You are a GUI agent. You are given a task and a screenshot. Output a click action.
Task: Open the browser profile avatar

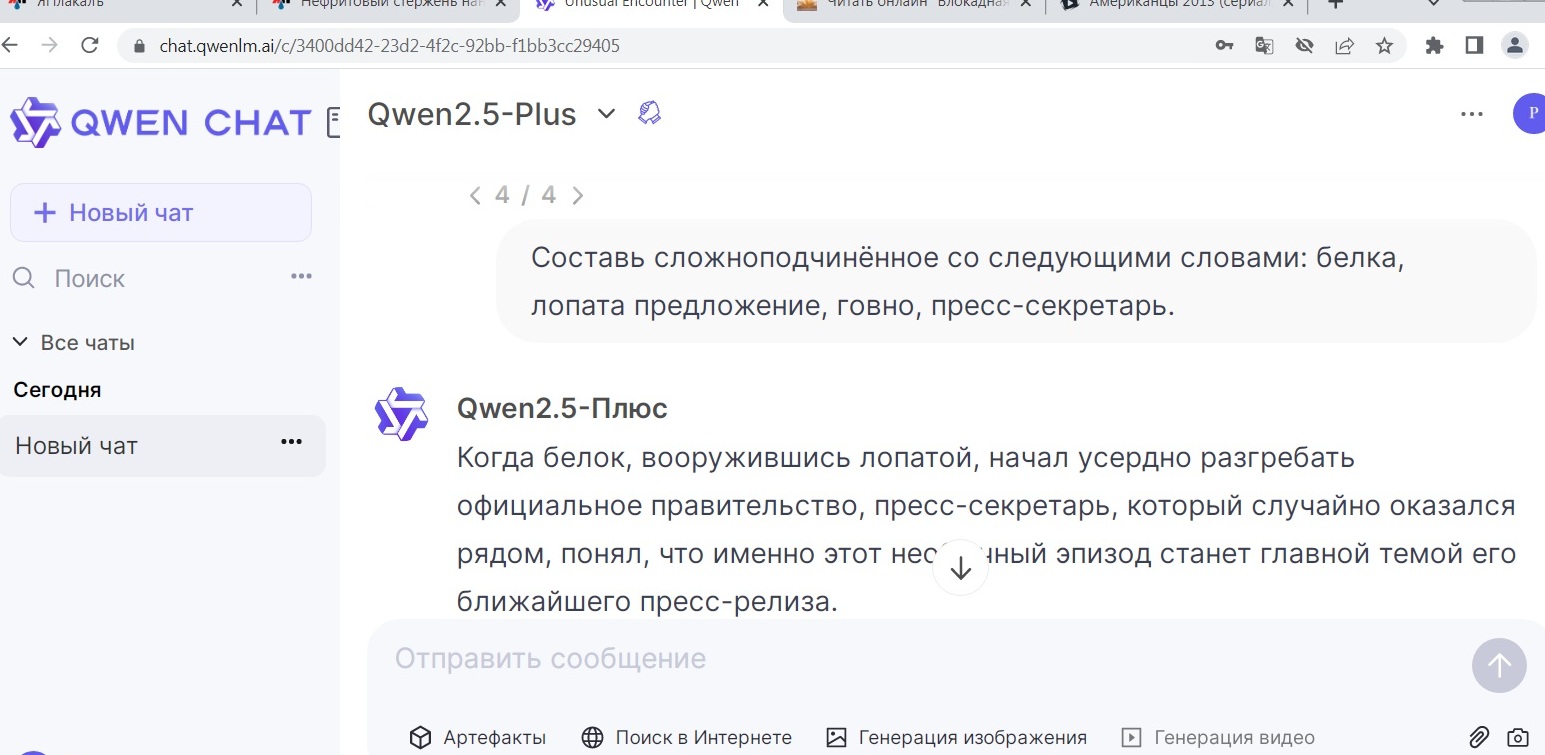1514,45
